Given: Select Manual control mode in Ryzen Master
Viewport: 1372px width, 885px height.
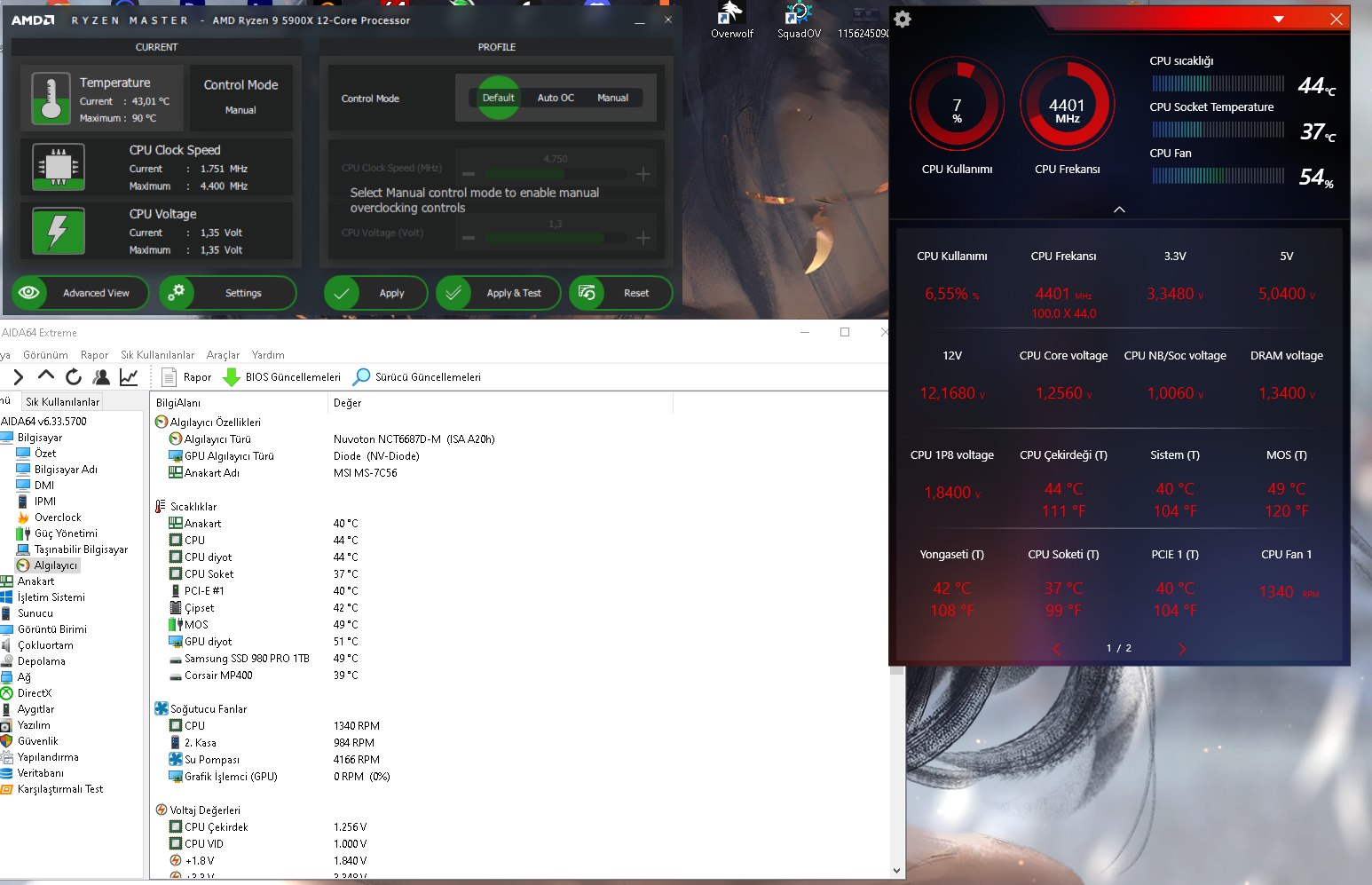Looking at the screenshot, I should point(612,98).
